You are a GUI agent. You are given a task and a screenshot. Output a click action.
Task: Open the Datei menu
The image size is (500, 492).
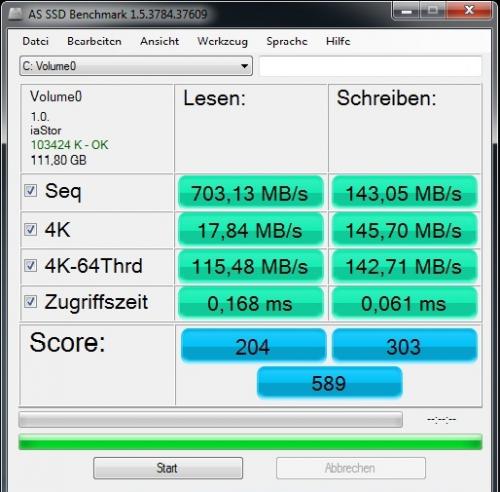pos(35,41)
